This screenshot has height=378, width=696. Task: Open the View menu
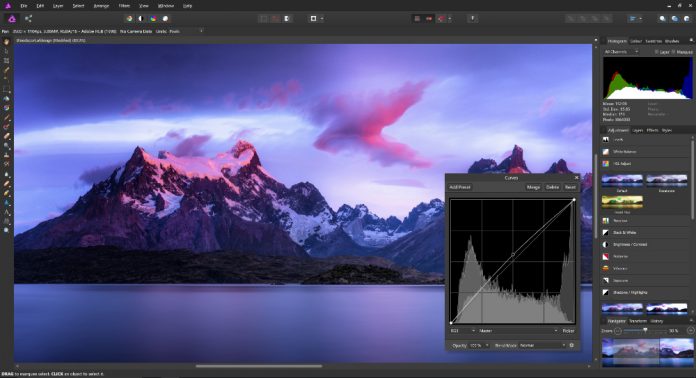click(x=144, y=6)
